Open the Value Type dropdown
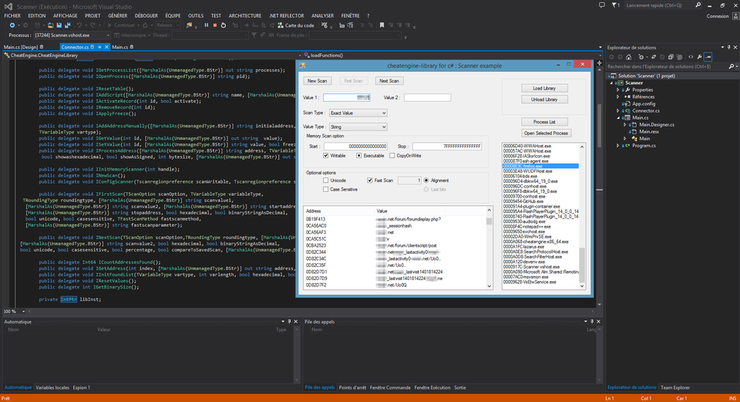Viewport: 740px width, 402px height. tap(359, 127)
